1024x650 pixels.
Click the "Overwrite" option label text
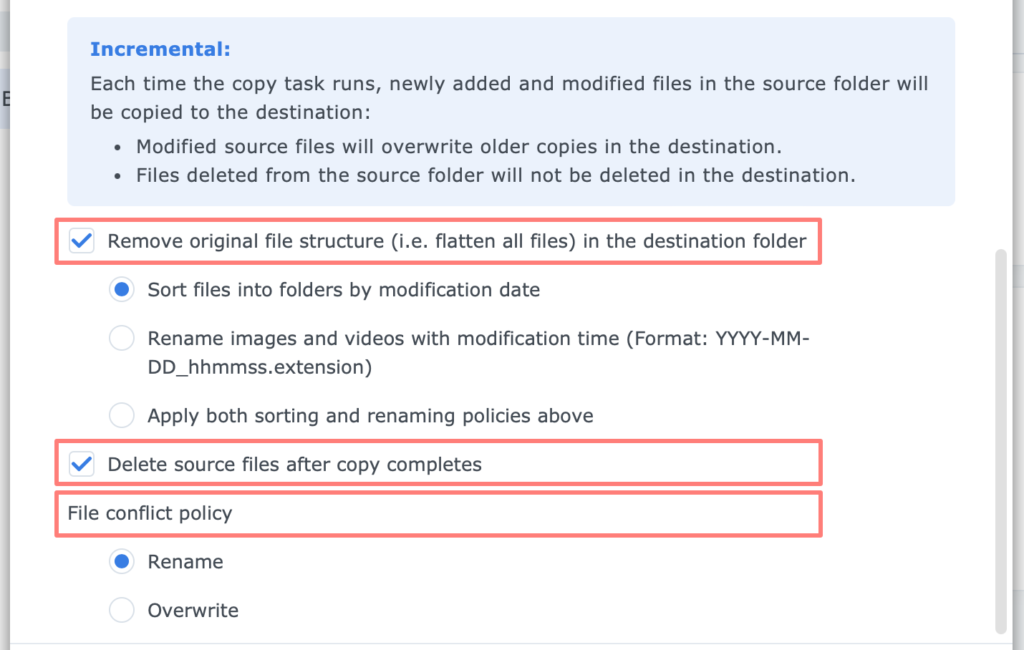click(193, 610)
